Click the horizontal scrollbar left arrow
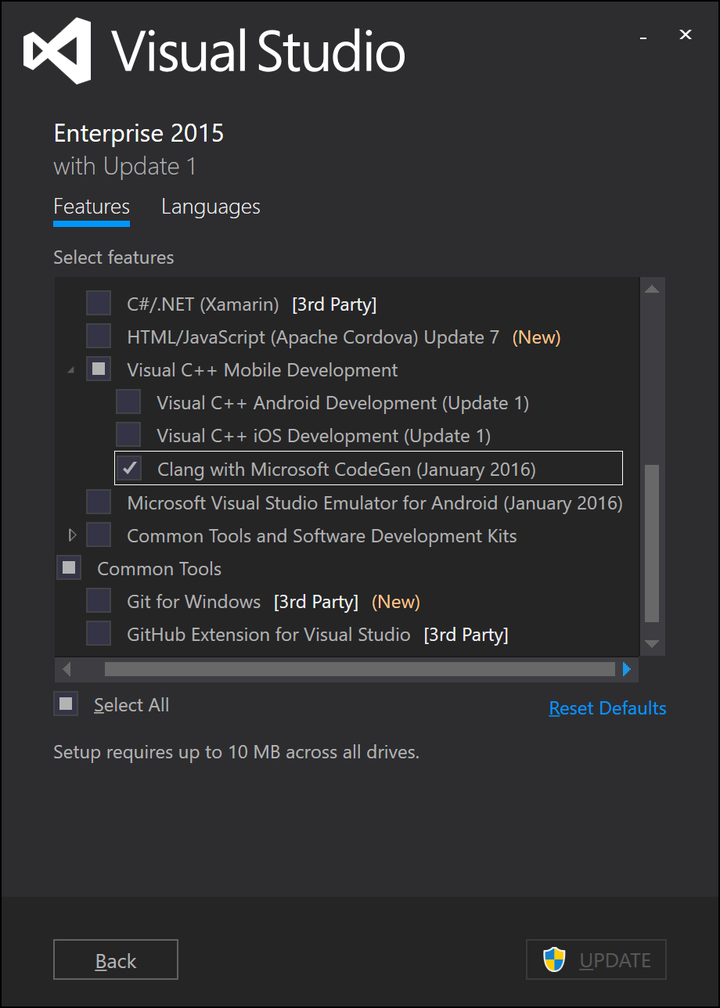This screenshot has height=1008, width=720. tap(66, 670)
